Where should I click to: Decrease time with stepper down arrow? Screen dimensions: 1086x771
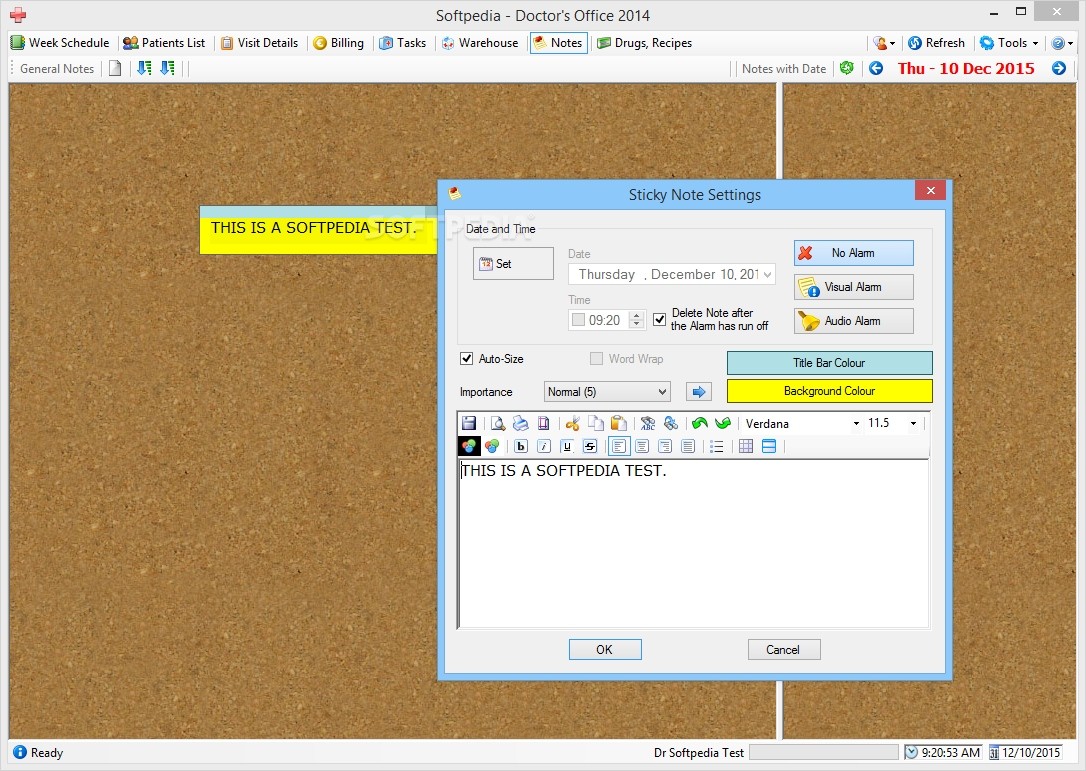[x=637, y=324]
